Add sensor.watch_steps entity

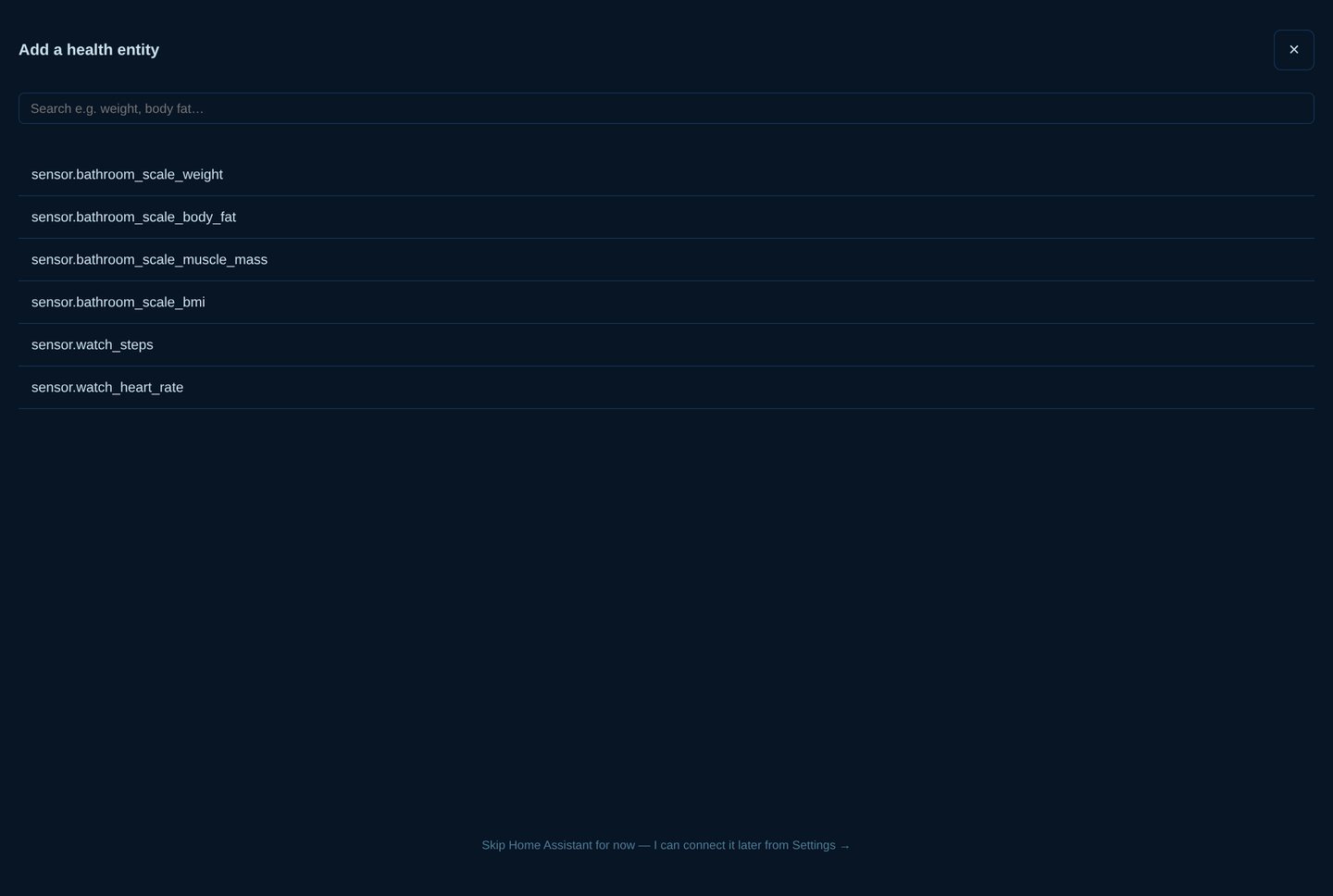point(666,345)
